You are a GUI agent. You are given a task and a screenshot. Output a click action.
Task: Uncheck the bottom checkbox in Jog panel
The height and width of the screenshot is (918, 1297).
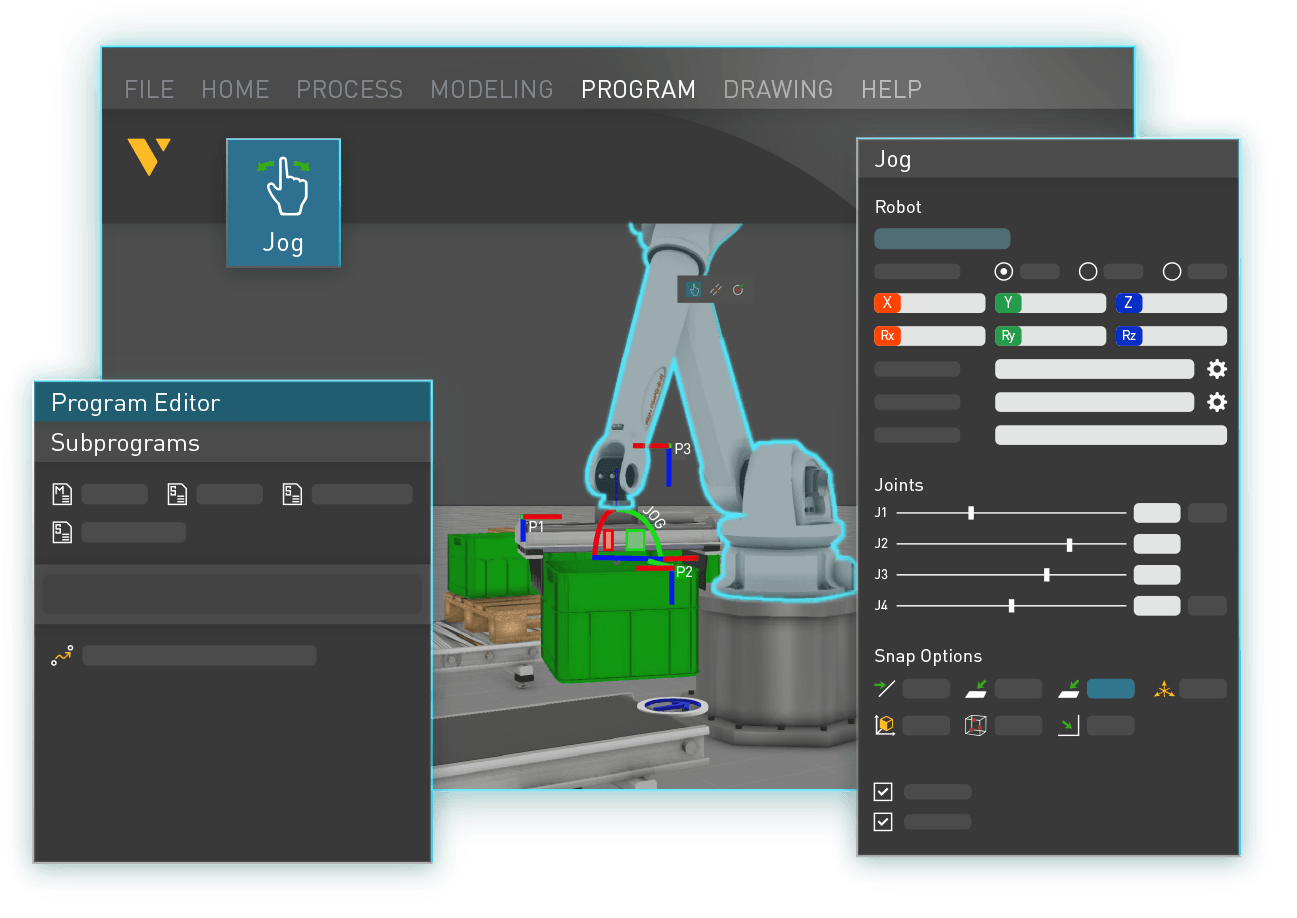point(883,822)
